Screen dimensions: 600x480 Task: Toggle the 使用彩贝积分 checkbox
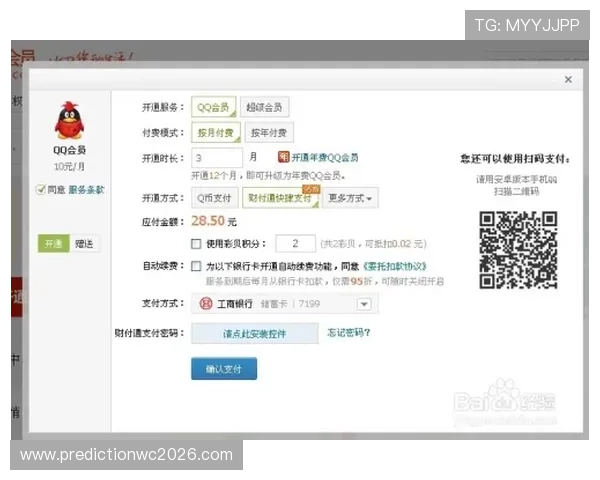pyautogui.click(x=196, y=244)
